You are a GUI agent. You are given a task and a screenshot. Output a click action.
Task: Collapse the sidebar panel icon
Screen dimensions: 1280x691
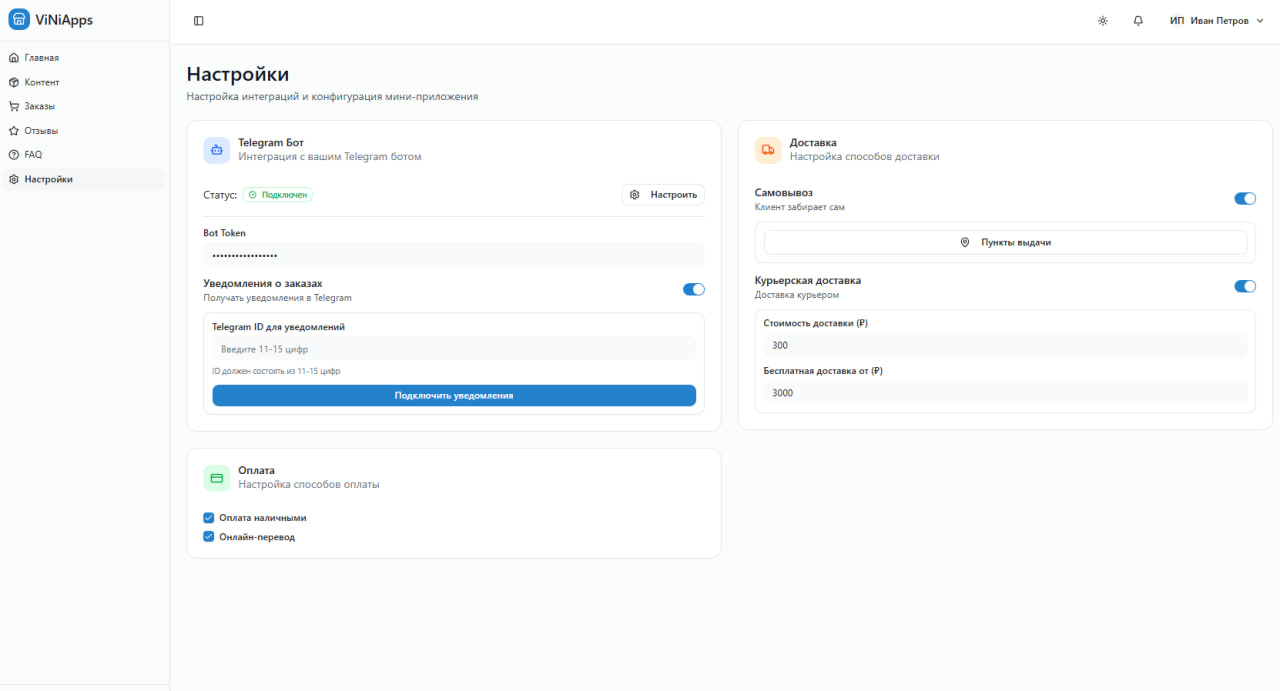pyautogui.click(x=199, y=21)
